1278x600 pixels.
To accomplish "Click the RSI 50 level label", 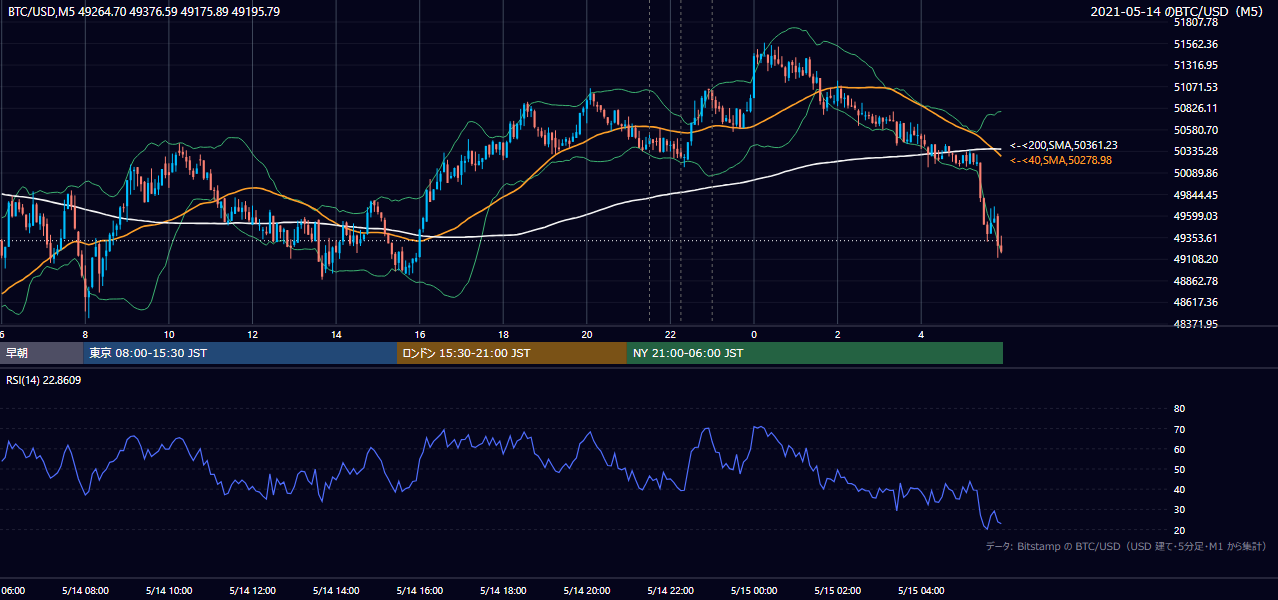I will pos(1179,469).
